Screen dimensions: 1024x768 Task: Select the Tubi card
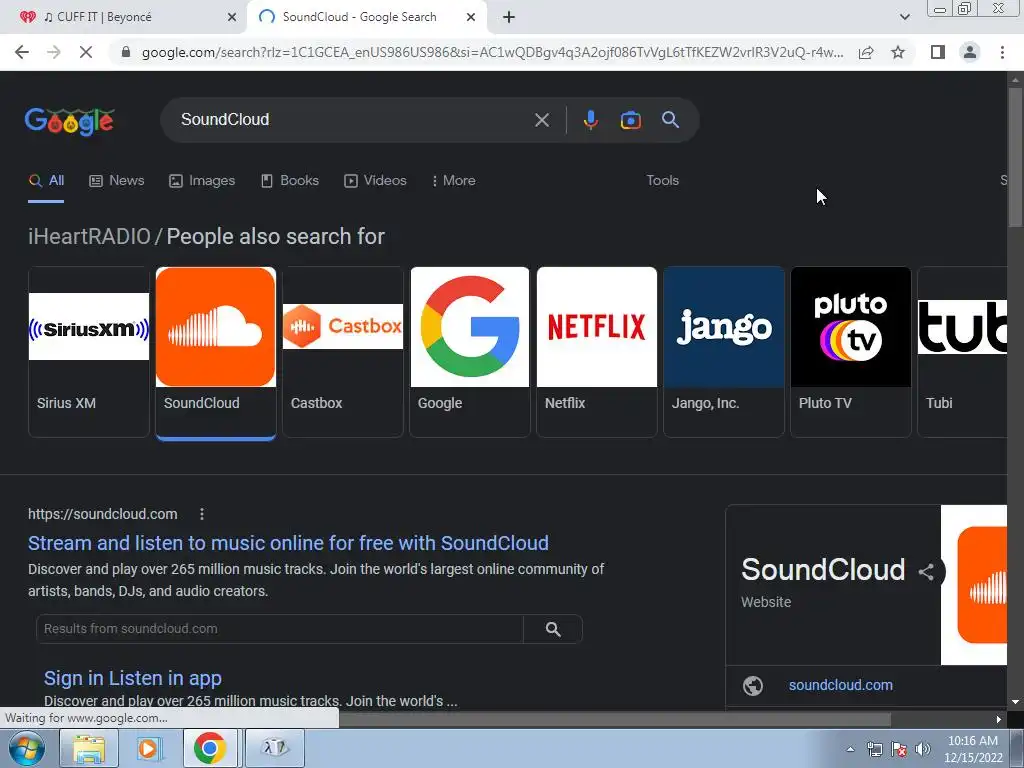pyautogui.click(x=962, y=351)
